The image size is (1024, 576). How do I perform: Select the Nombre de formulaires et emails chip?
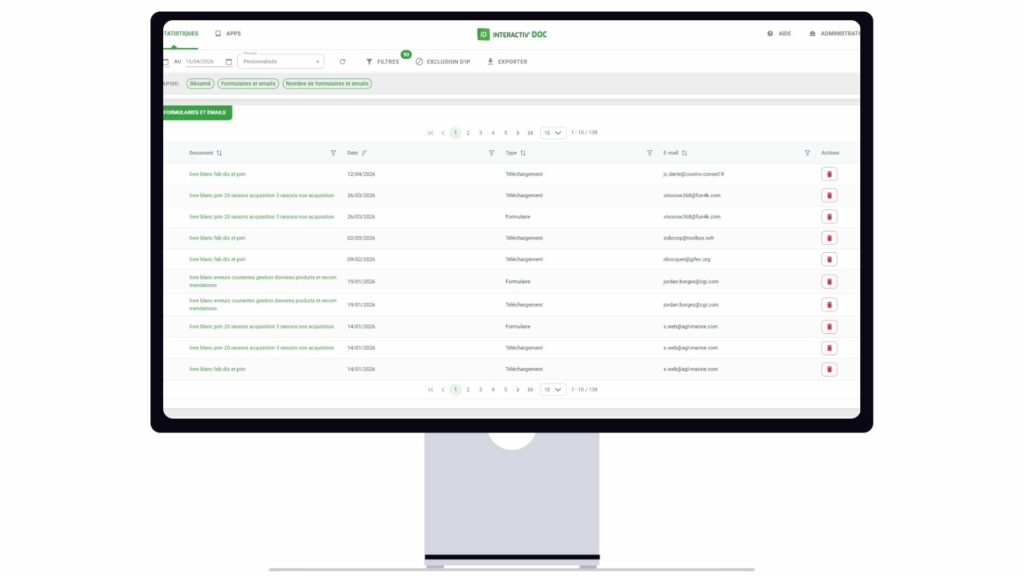pyautogui.click(x=330, y=84)
